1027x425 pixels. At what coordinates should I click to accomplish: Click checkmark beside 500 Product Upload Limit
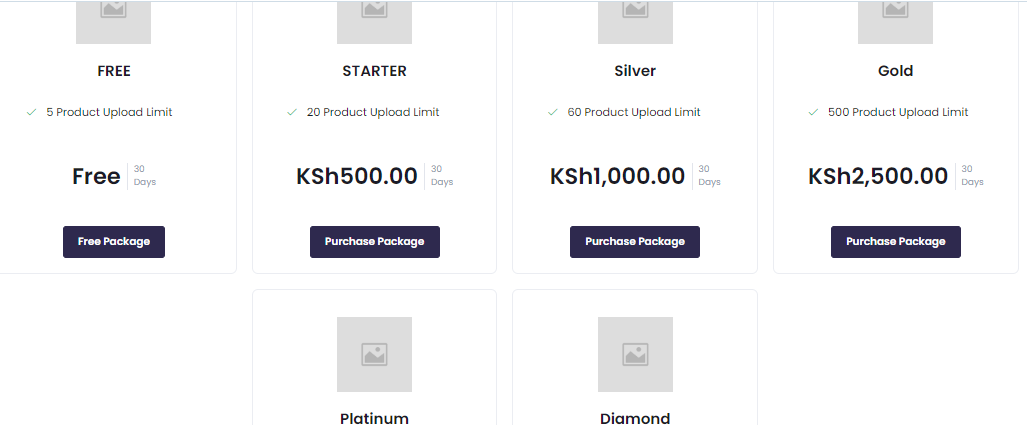pyautogui.click(x=814, y=112)
